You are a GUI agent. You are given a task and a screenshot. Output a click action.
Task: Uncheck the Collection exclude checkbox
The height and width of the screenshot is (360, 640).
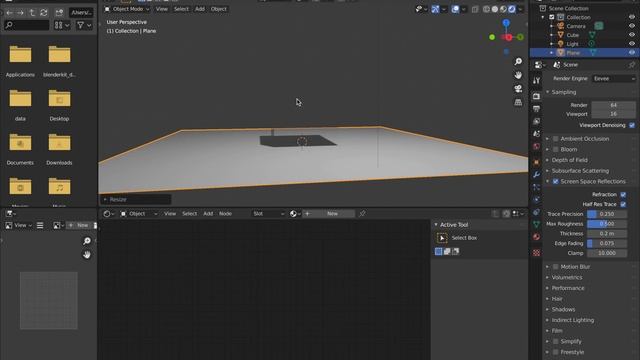551,17
